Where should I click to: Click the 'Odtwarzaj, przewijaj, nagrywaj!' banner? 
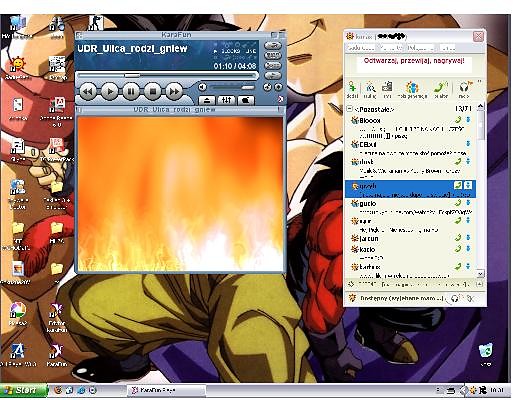point(414,61)
